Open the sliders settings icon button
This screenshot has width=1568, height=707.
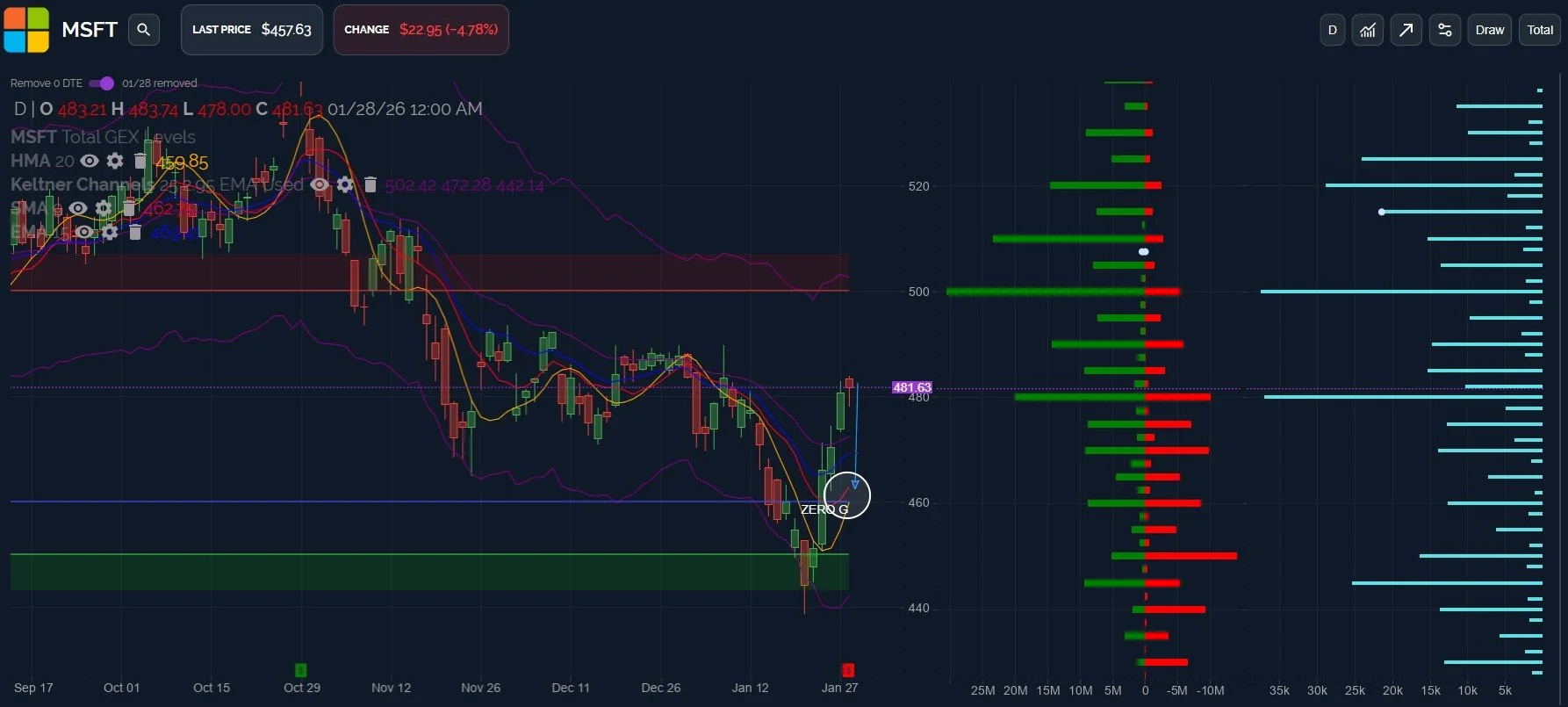click(1445, 30)
